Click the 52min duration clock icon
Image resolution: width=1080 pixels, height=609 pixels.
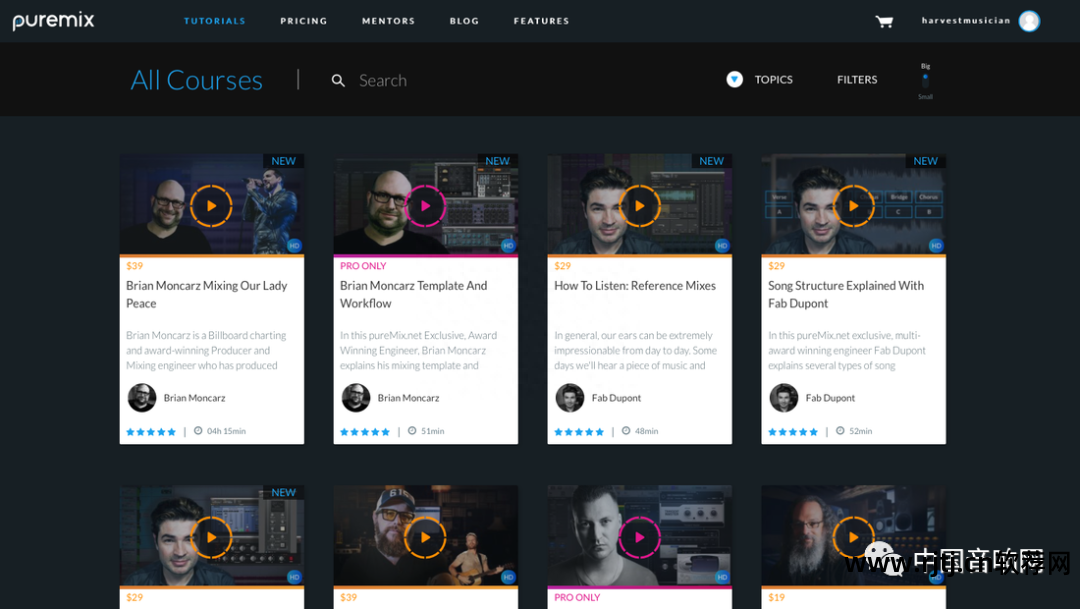click(840, 431)
